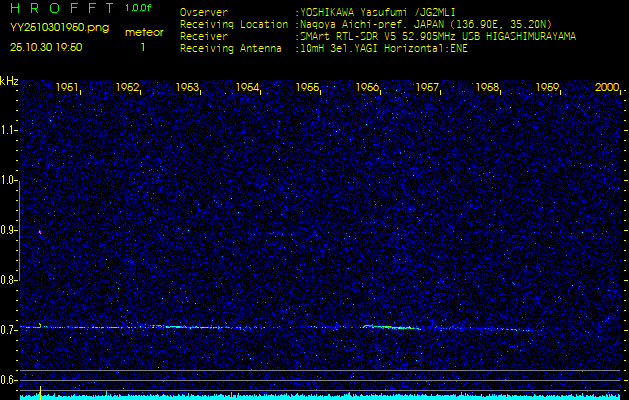Click the 0.9 kHz frequency label
This screenshot has height=400, width=629.
[x=9, y=230]
